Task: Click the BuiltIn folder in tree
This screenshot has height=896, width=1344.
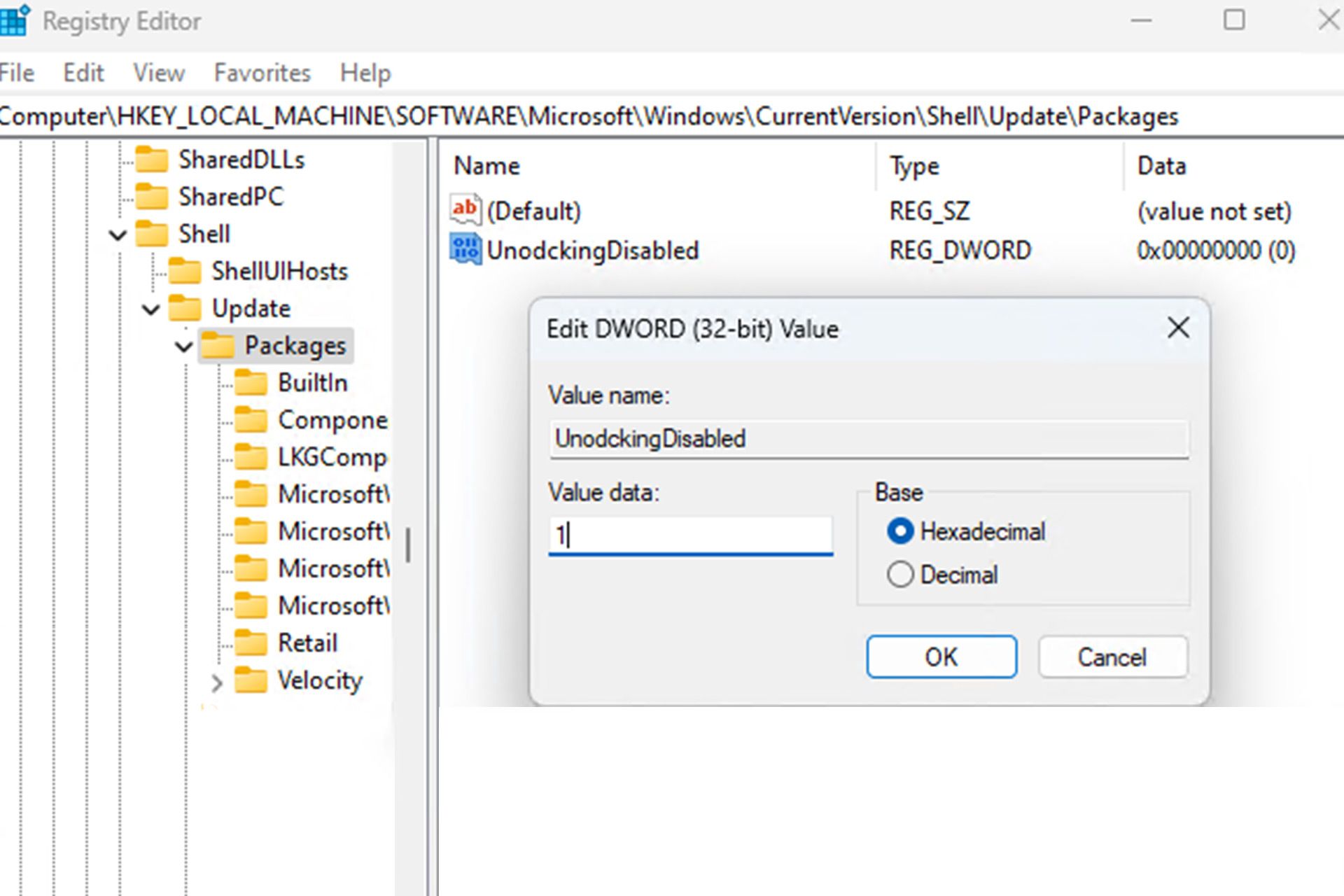Action: [311, 382]
